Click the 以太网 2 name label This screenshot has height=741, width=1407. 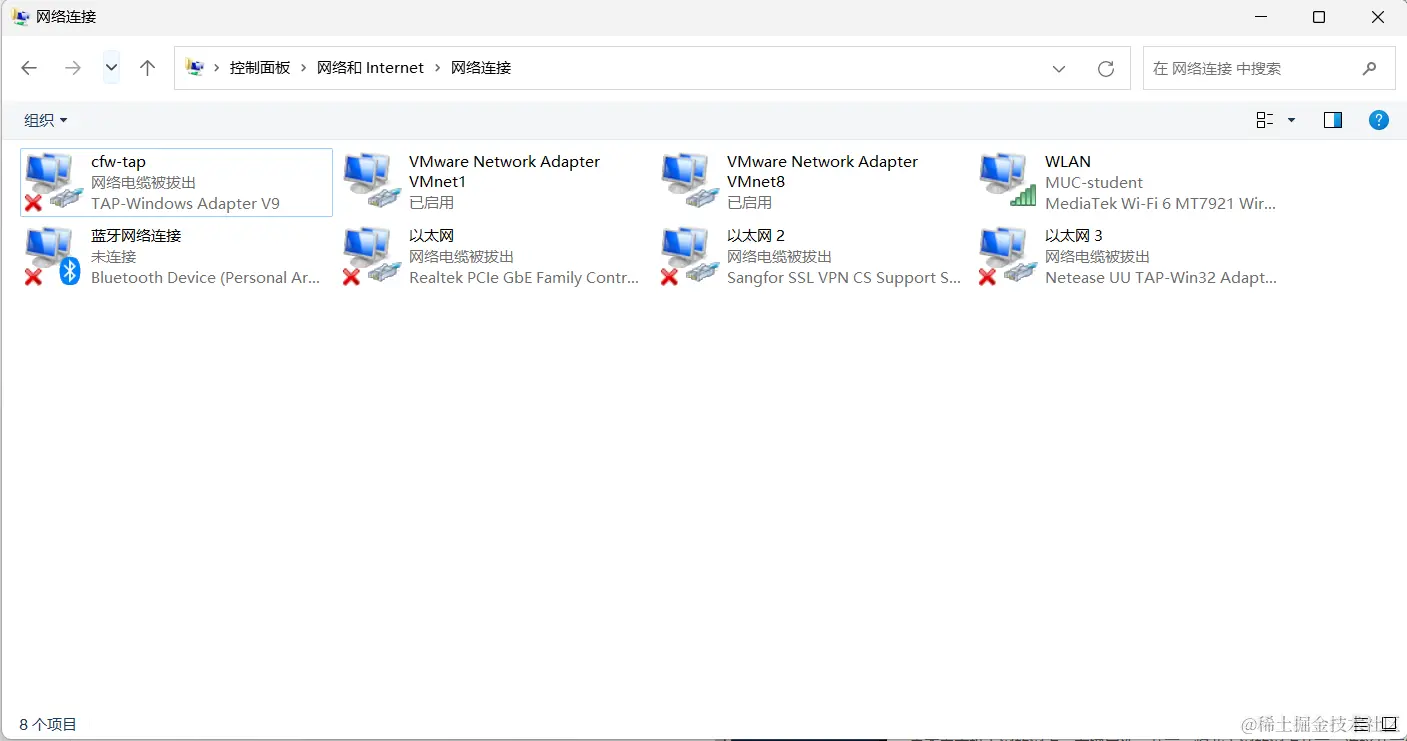pyautogui.click(x=756, y=236)
